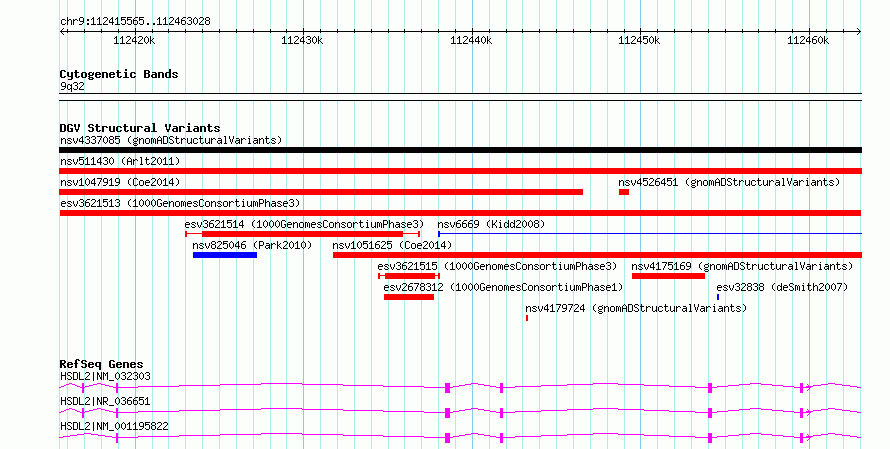This screenshot has height=449, width=890.
Task: Click the 9q32 cytogenetic band line
Action: (460, 97)
